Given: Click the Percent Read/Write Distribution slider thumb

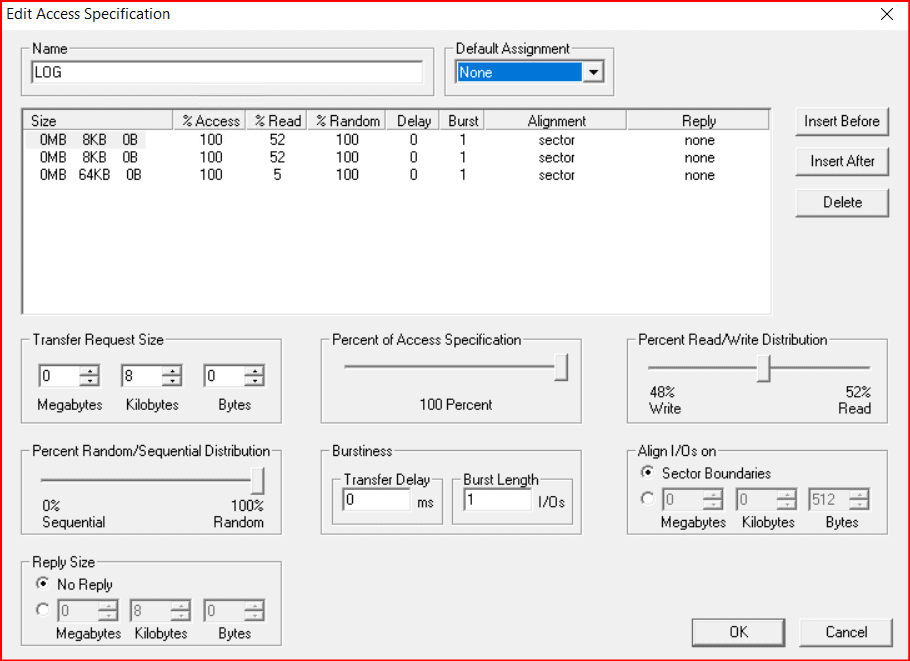Looking at the screenshot, I should click(x=763, y=368).
